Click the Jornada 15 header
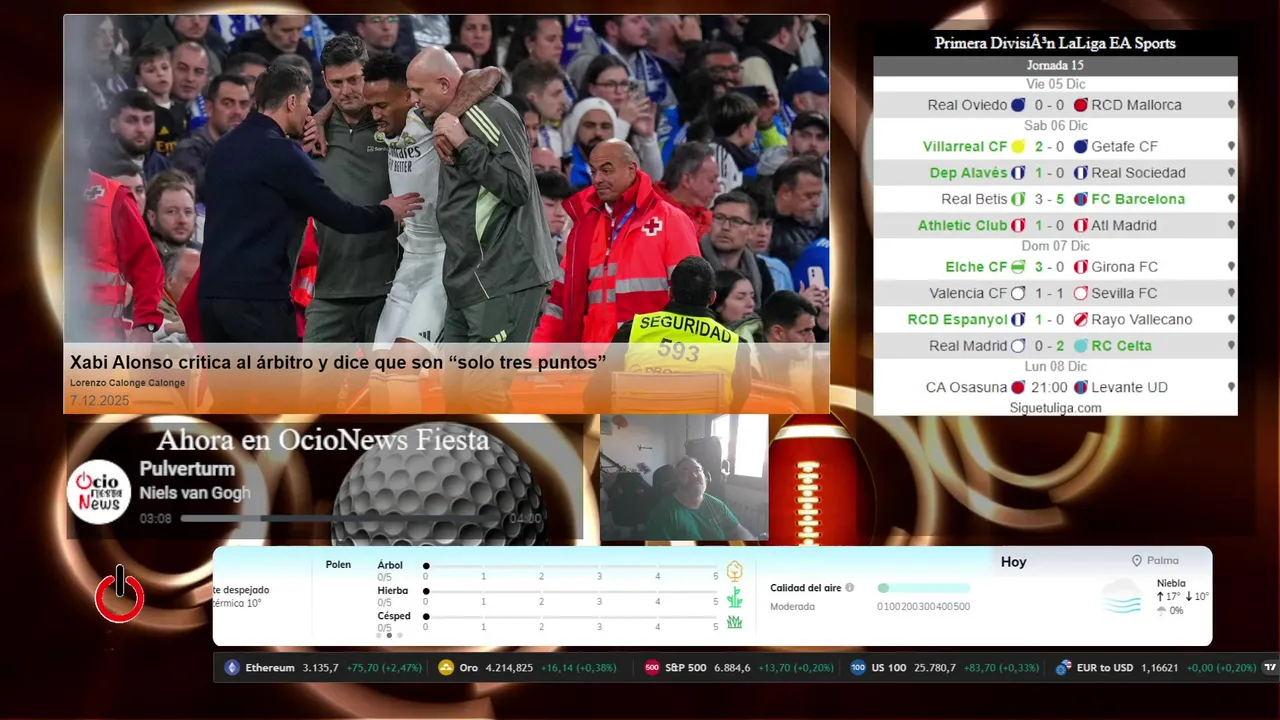The width and height of the screenshot is (1280, 720). [1055, 65]
